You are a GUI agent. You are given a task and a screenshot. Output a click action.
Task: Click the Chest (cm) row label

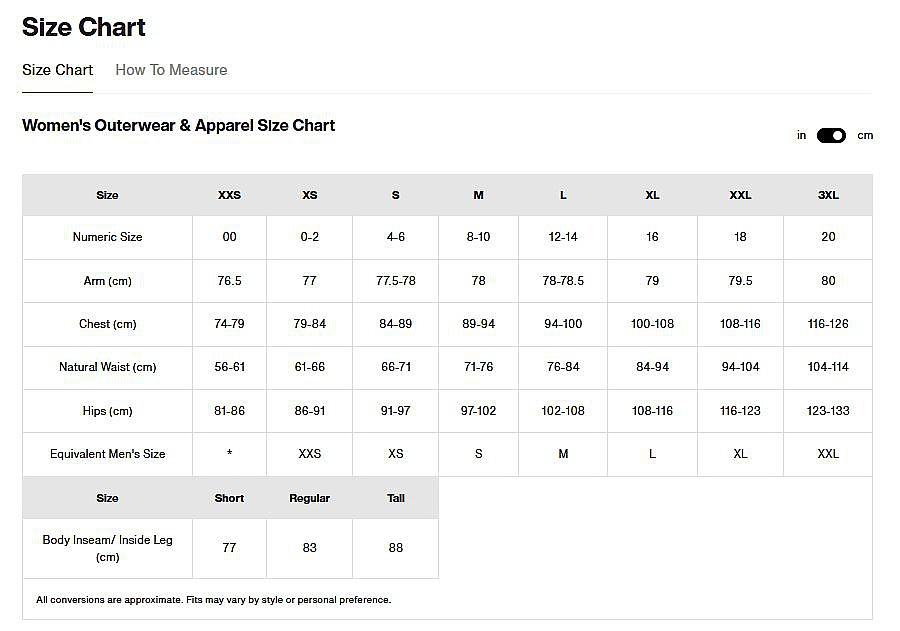107,324
